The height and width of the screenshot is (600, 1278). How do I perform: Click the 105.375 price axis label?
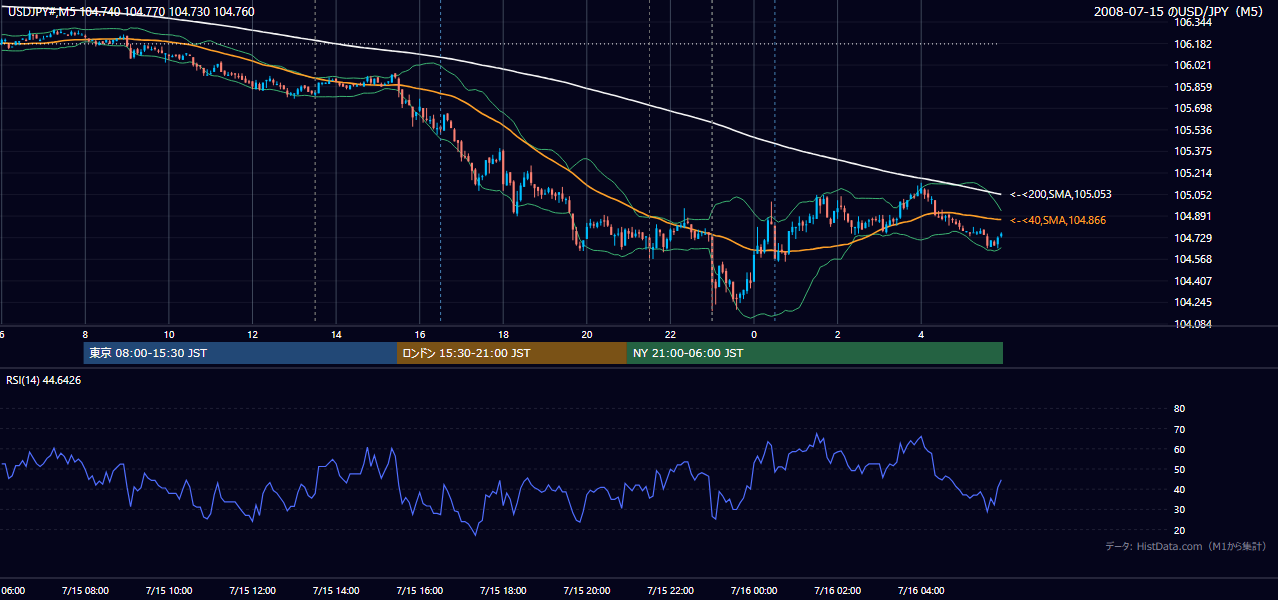(1192, 152)
